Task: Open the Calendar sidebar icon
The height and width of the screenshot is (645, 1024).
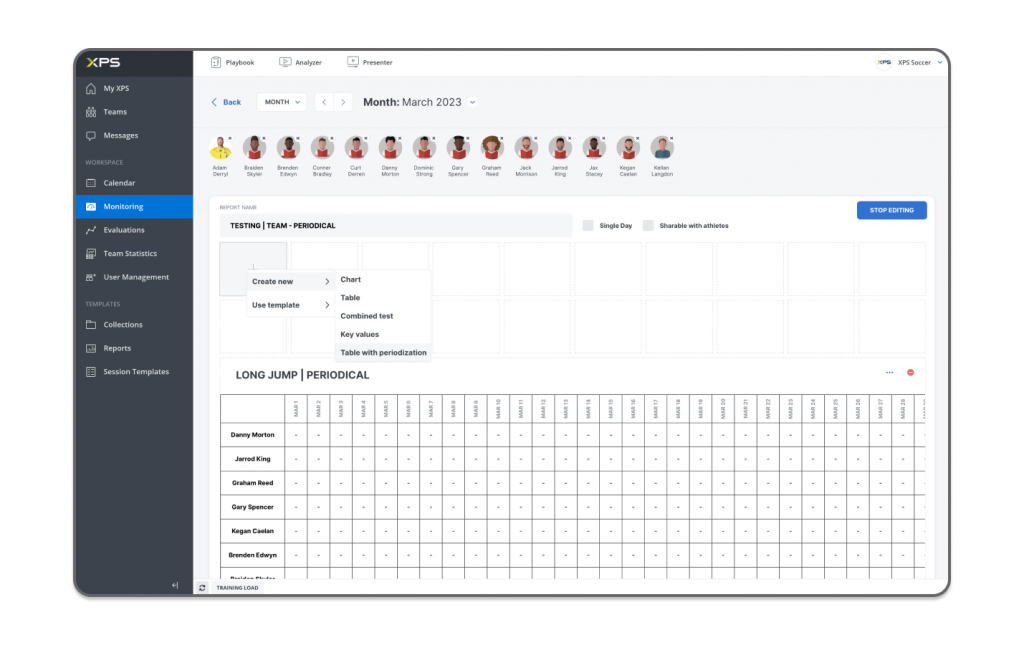Action: [x=91, y=183]
